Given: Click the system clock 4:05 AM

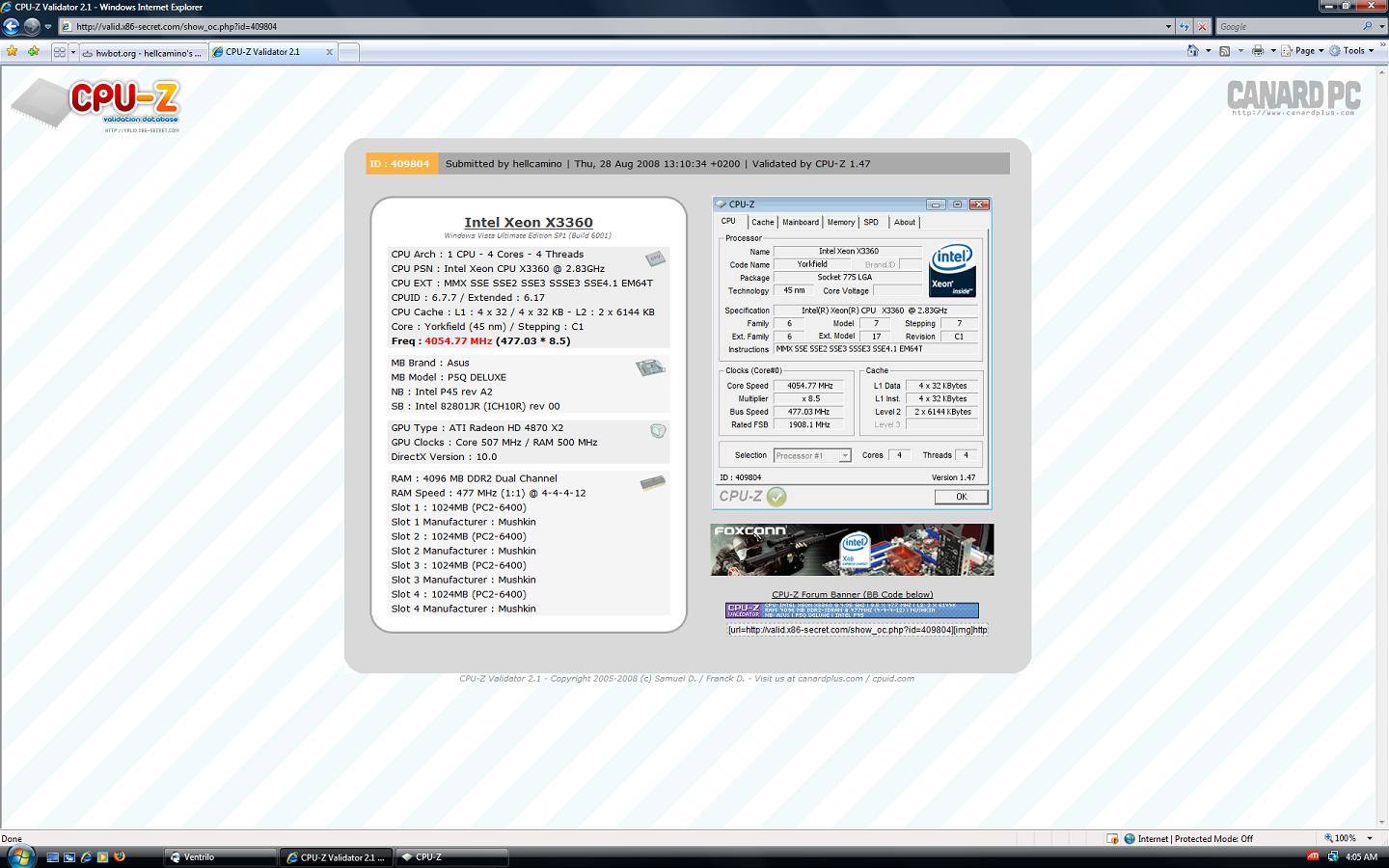Looking at the screenshot, I should [x=1361, y=856].
